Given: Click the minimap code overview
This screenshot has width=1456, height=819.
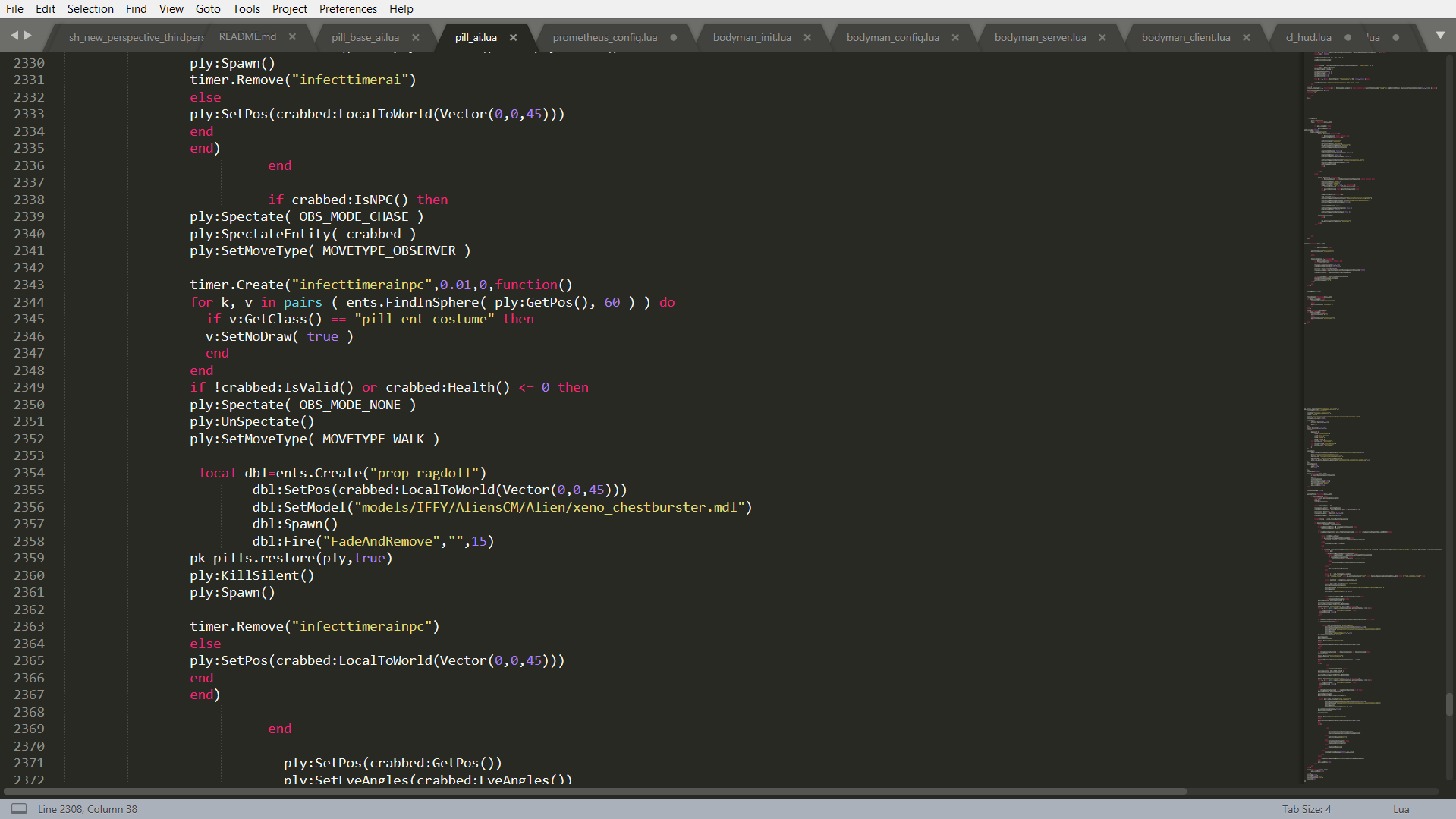Looking at the screenshot, I should (1373, 417).
